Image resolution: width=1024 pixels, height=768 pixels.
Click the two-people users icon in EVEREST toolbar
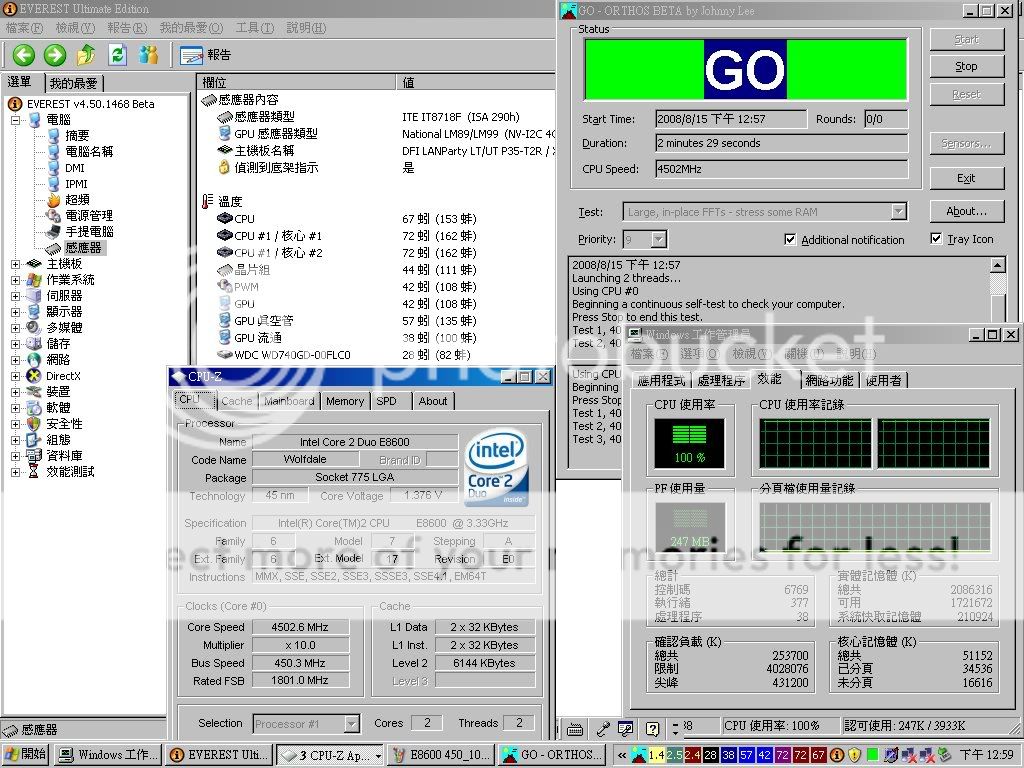click(x=149, y=55)
